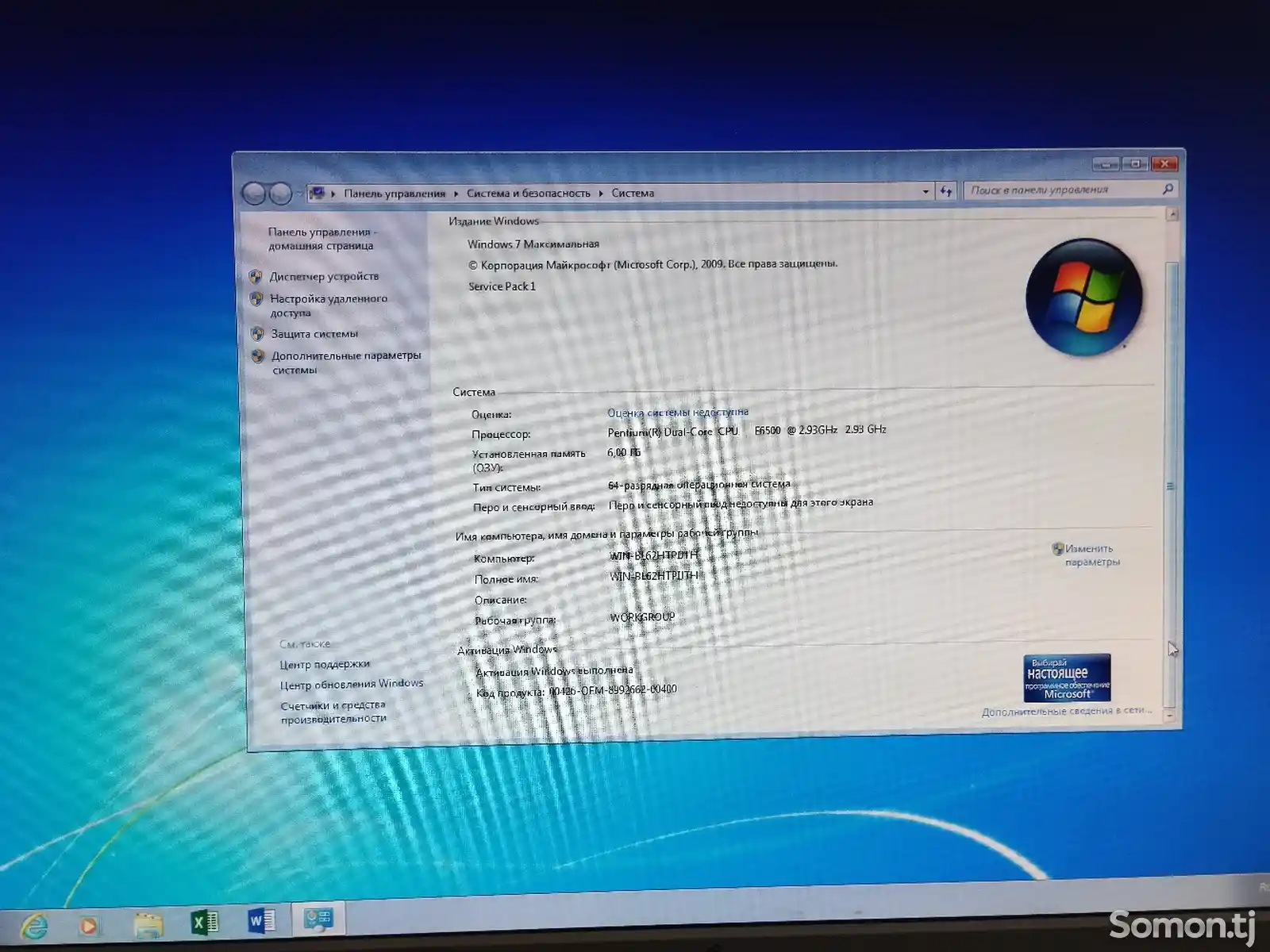
Task: Close the Система window
Action: click(1164, 164)
